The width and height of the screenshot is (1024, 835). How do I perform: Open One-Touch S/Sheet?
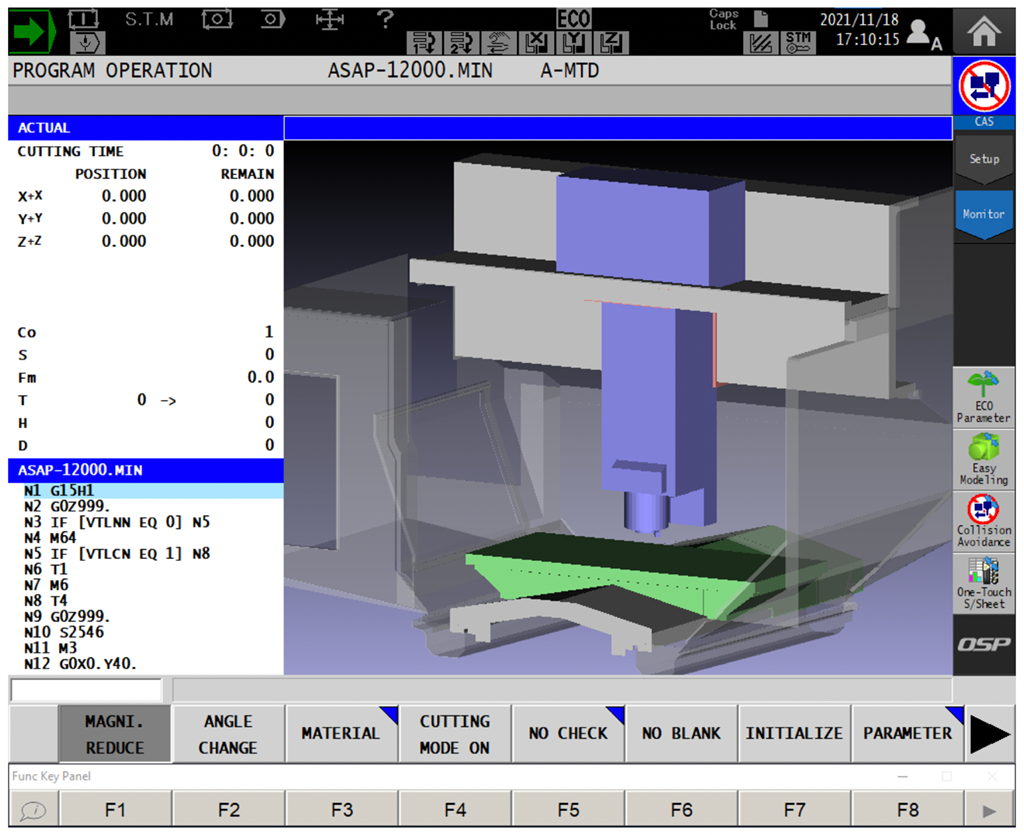tap(983, 583)
